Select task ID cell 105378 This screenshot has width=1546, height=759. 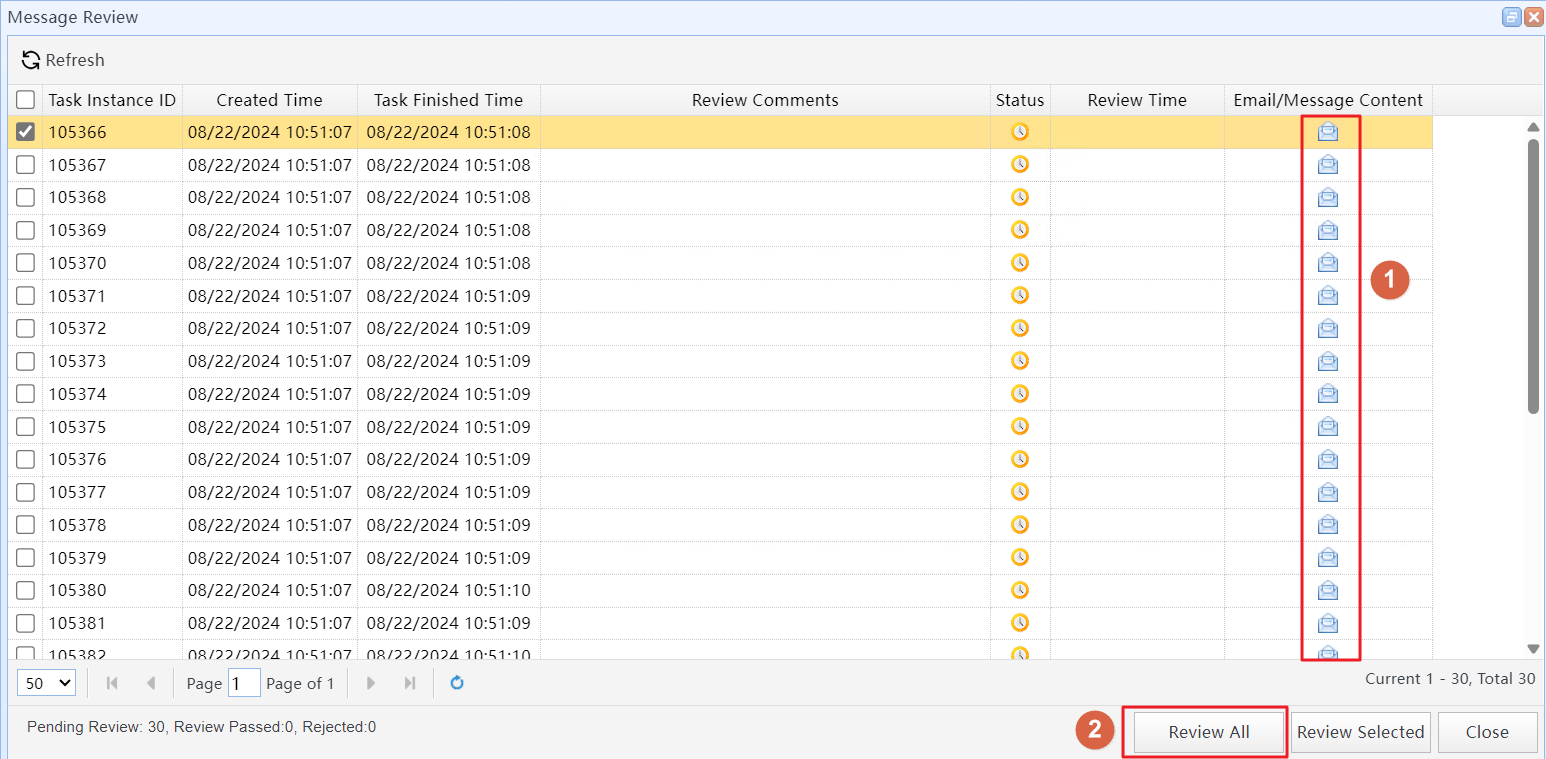pos(112,525)
